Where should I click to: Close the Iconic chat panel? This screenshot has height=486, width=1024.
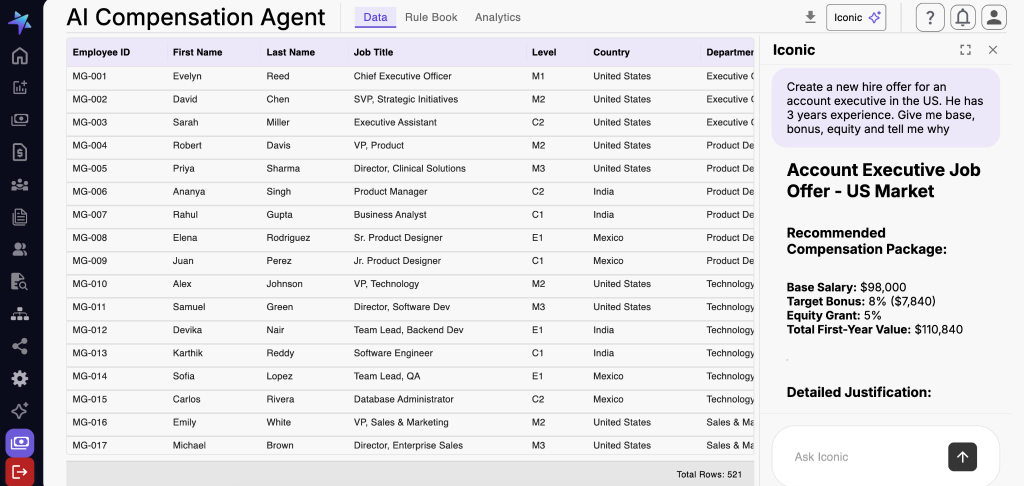coord(993,50)
